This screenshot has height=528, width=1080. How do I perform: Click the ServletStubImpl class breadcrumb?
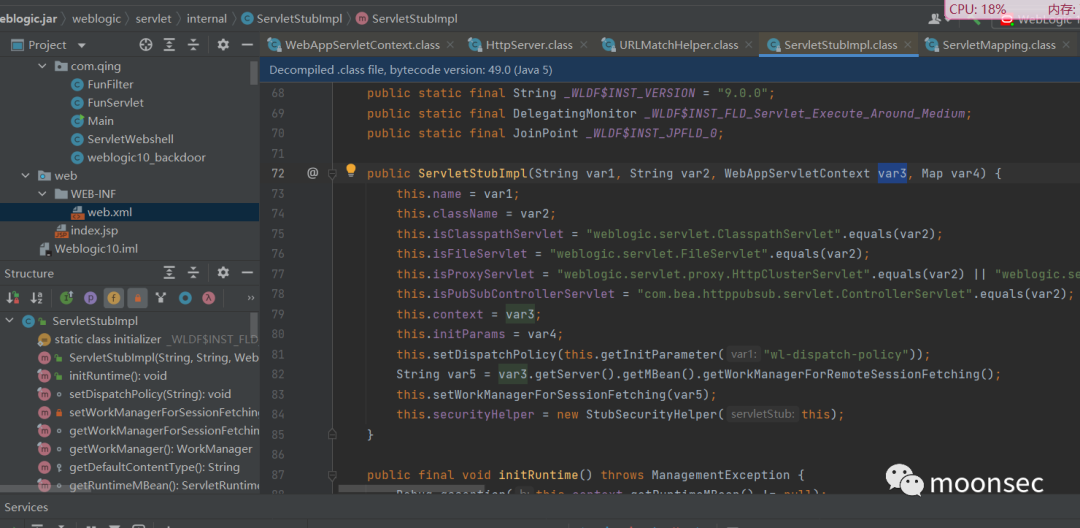click(x=291, y=19)
